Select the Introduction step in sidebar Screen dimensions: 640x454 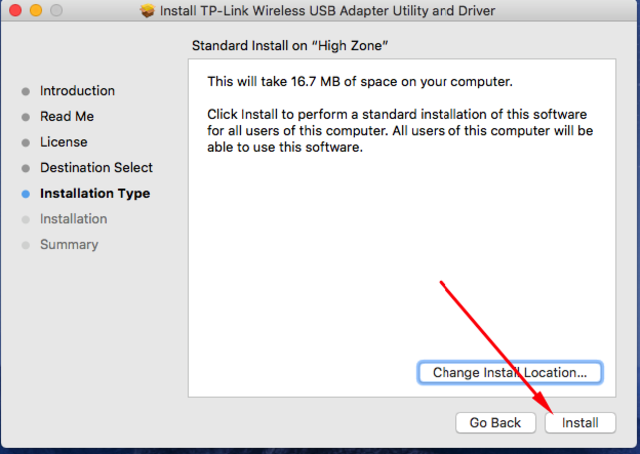[77, 91]
